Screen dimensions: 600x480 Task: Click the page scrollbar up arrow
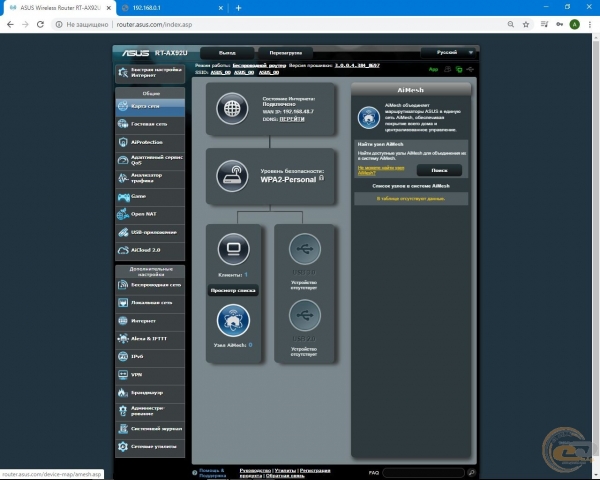point(596,37)
